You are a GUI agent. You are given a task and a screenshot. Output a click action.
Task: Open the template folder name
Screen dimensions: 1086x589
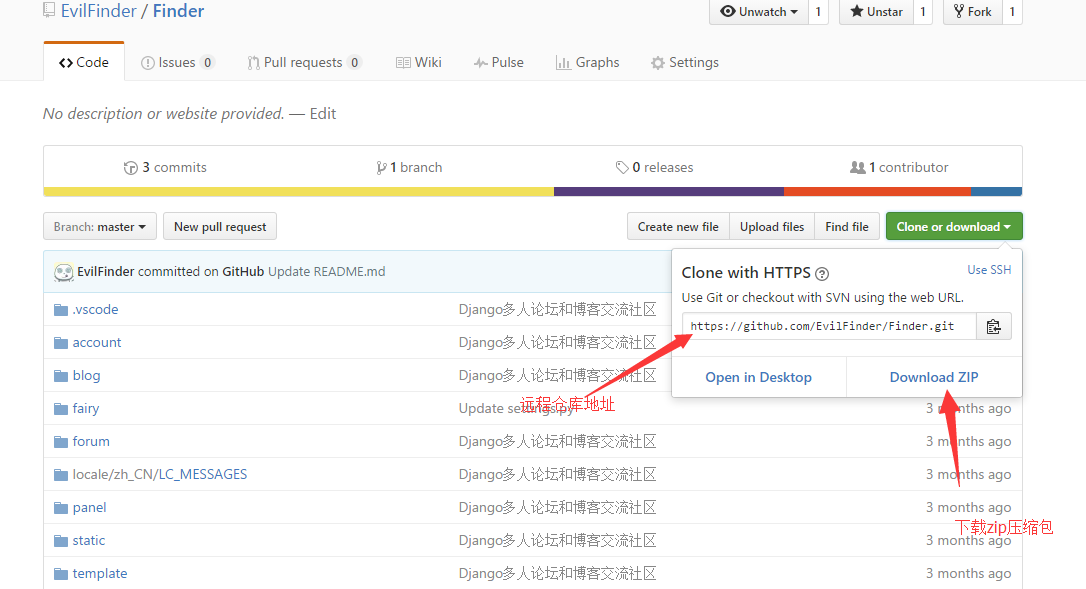pyautogui.click(x=100, y=574)
